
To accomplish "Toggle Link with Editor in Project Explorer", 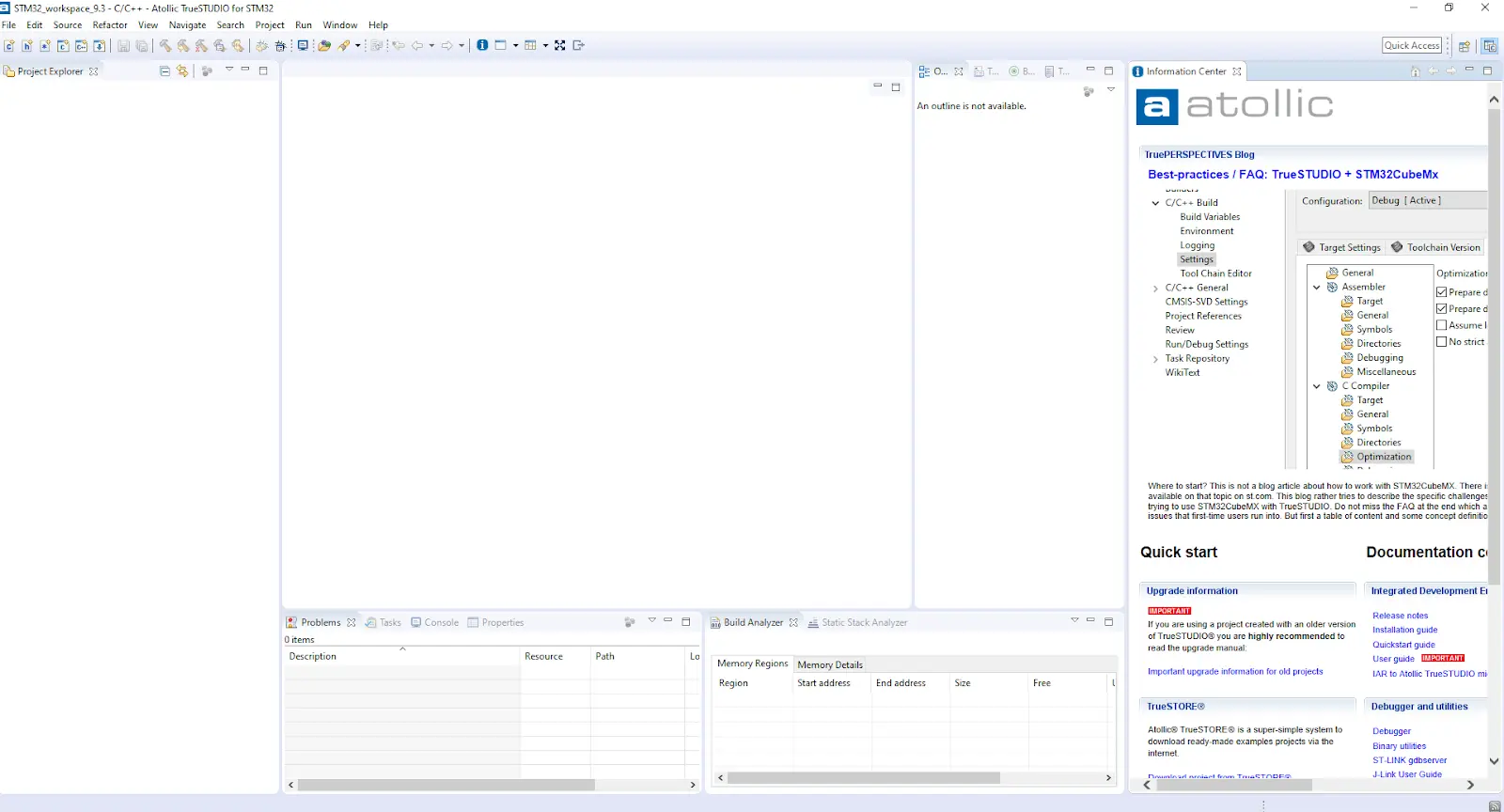I will pyautogui.click(x=182, y=70).
